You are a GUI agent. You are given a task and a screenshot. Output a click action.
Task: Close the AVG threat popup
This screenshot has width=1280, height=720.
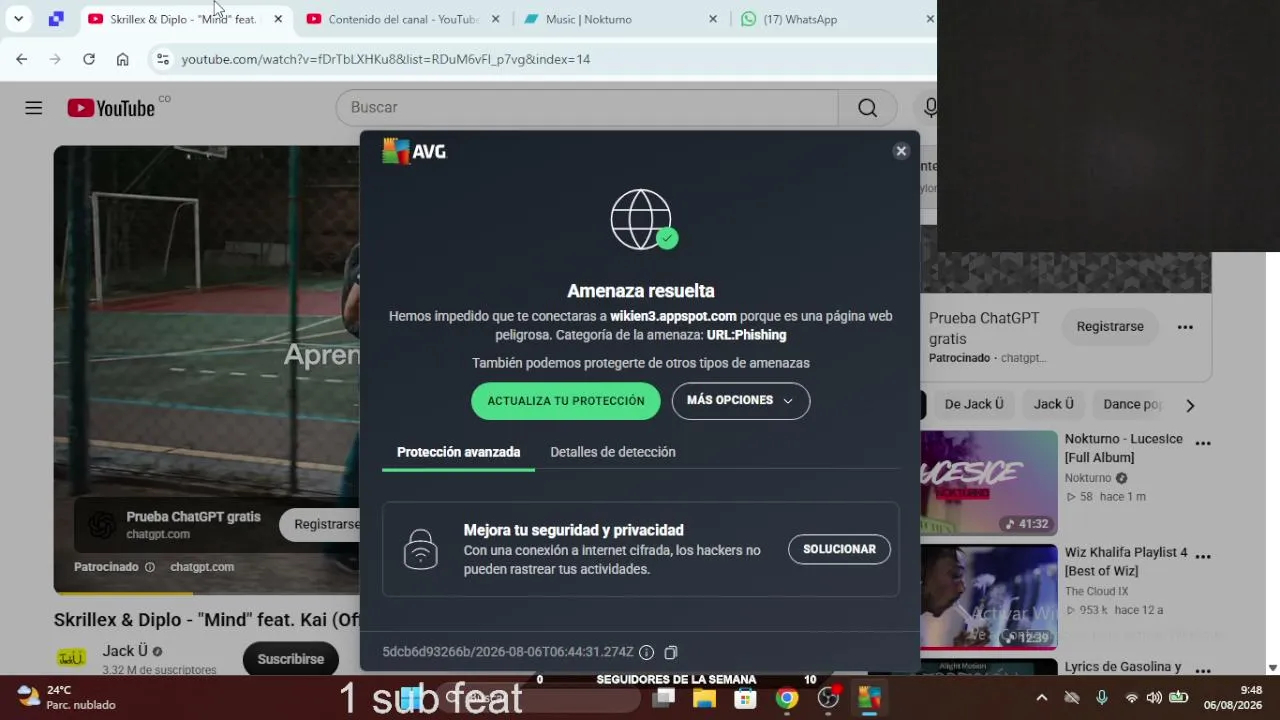coord(901,151)
